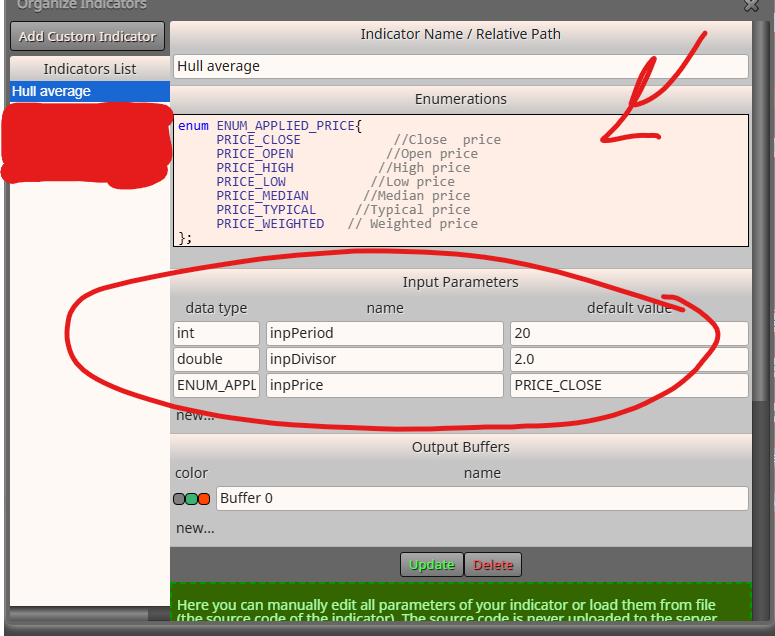
Task: Edit the 'double' data type field
Action: 216,359
